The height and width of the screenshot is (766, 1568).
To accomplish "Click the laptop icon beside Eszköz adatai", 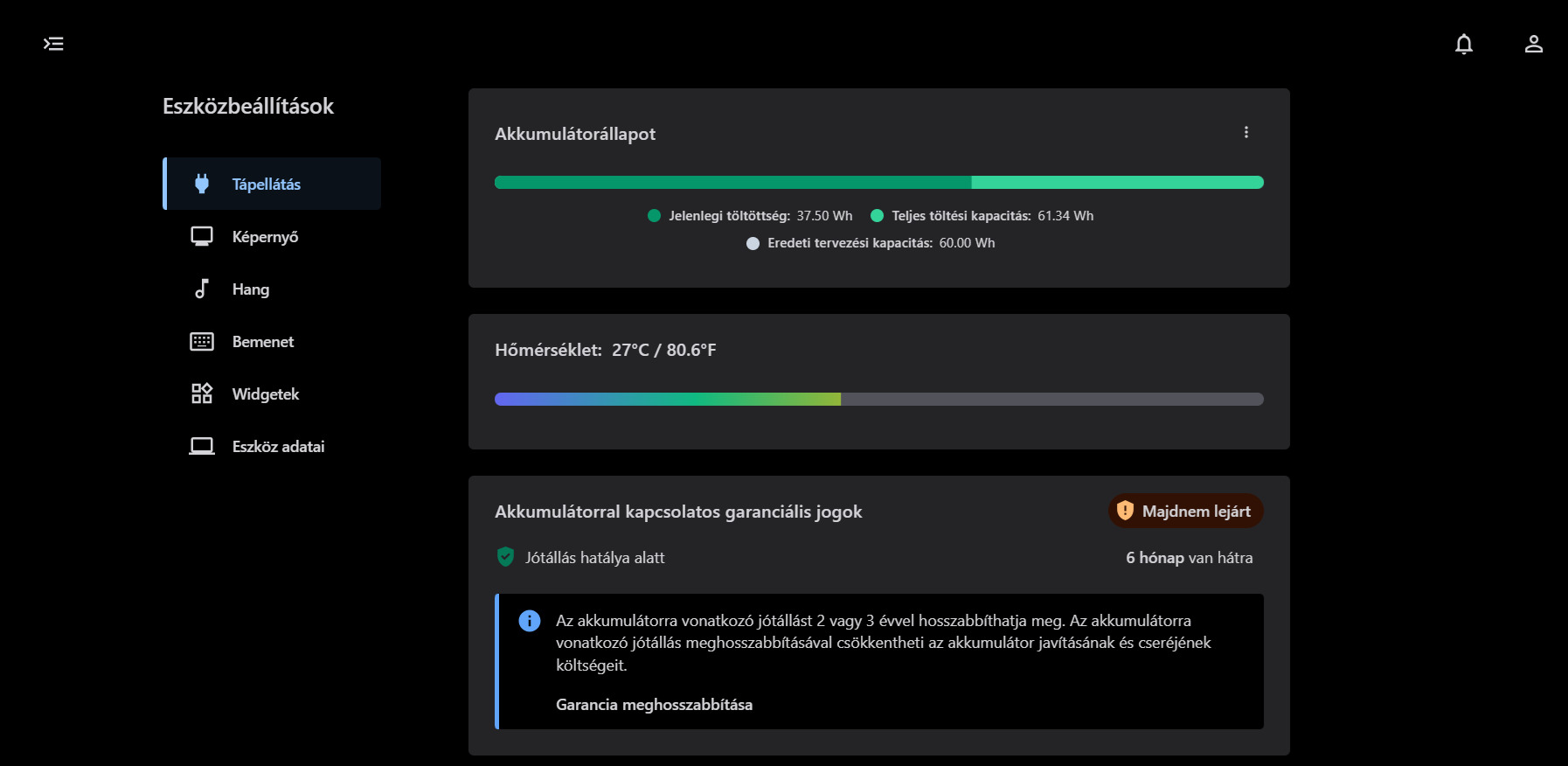I will tap(202, 446).
